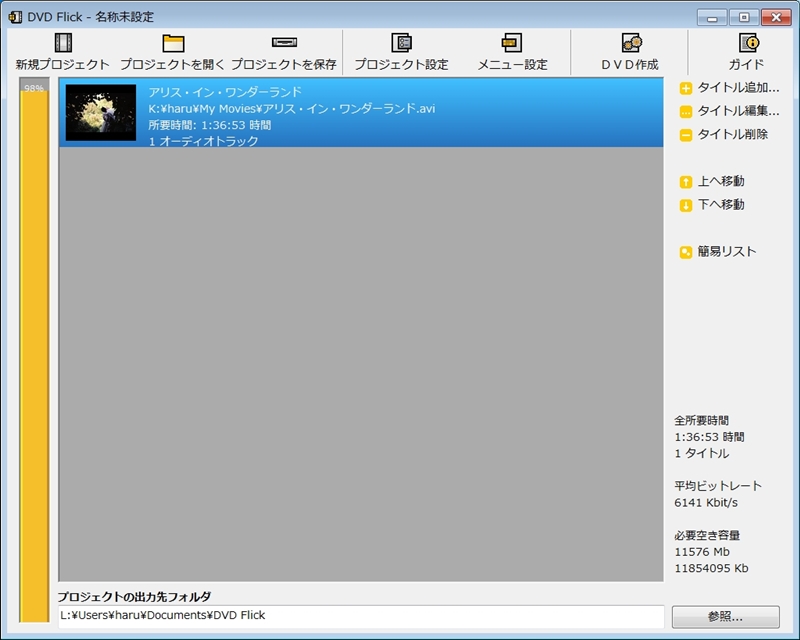Click the 下へ移動 link text
This screenshot has width=800, height=640.
721,205
